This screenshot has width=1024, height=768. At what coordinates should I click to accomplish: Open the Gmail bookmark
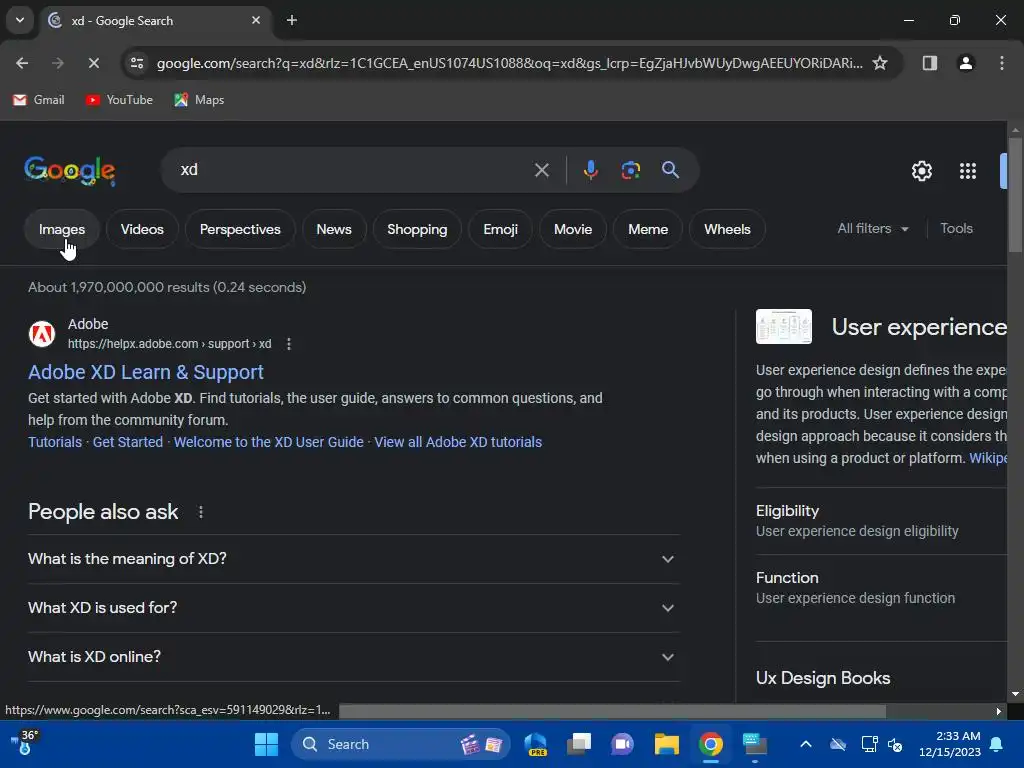(39, 100)
